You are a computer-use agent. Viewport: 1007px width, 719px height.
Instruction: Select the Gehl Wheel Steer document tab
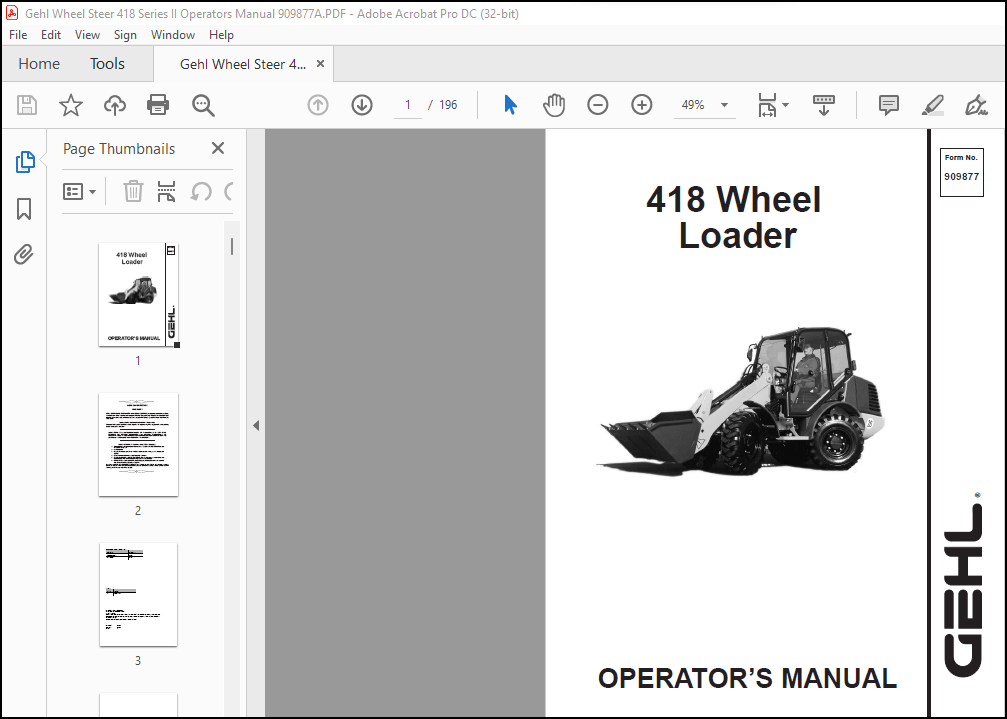point(243,64)
